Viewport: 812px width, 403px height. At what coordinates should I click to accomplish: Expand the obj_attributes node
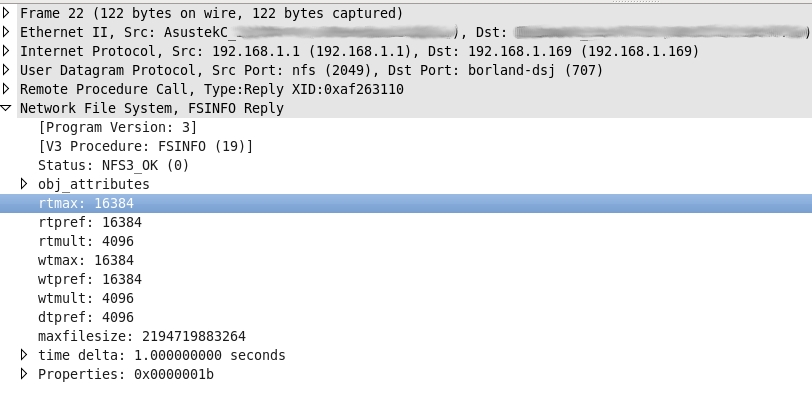pyautogui.click(x=25, y=184)
